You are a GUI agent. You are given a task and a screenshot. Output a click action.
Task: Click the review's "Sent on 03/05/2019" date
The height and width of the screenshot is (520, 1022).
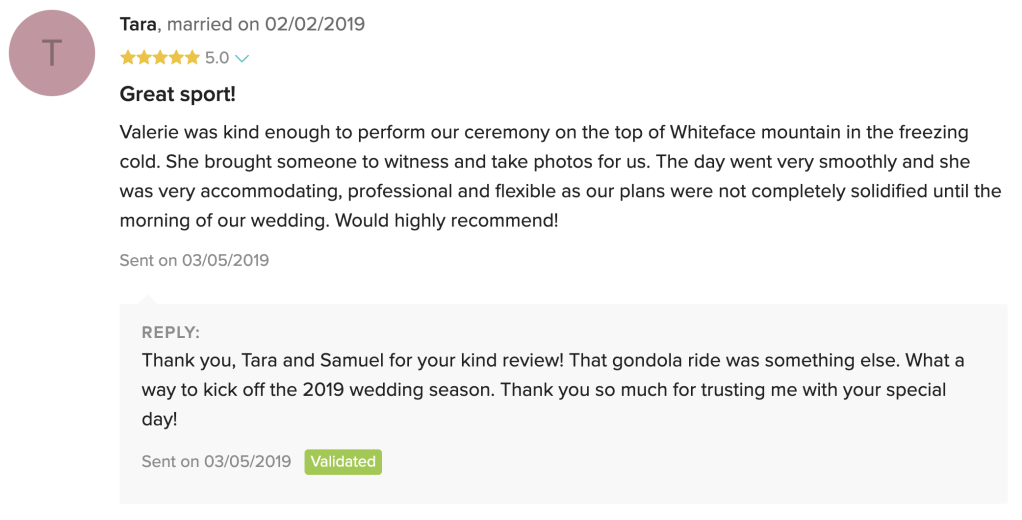tap(194, 261)
